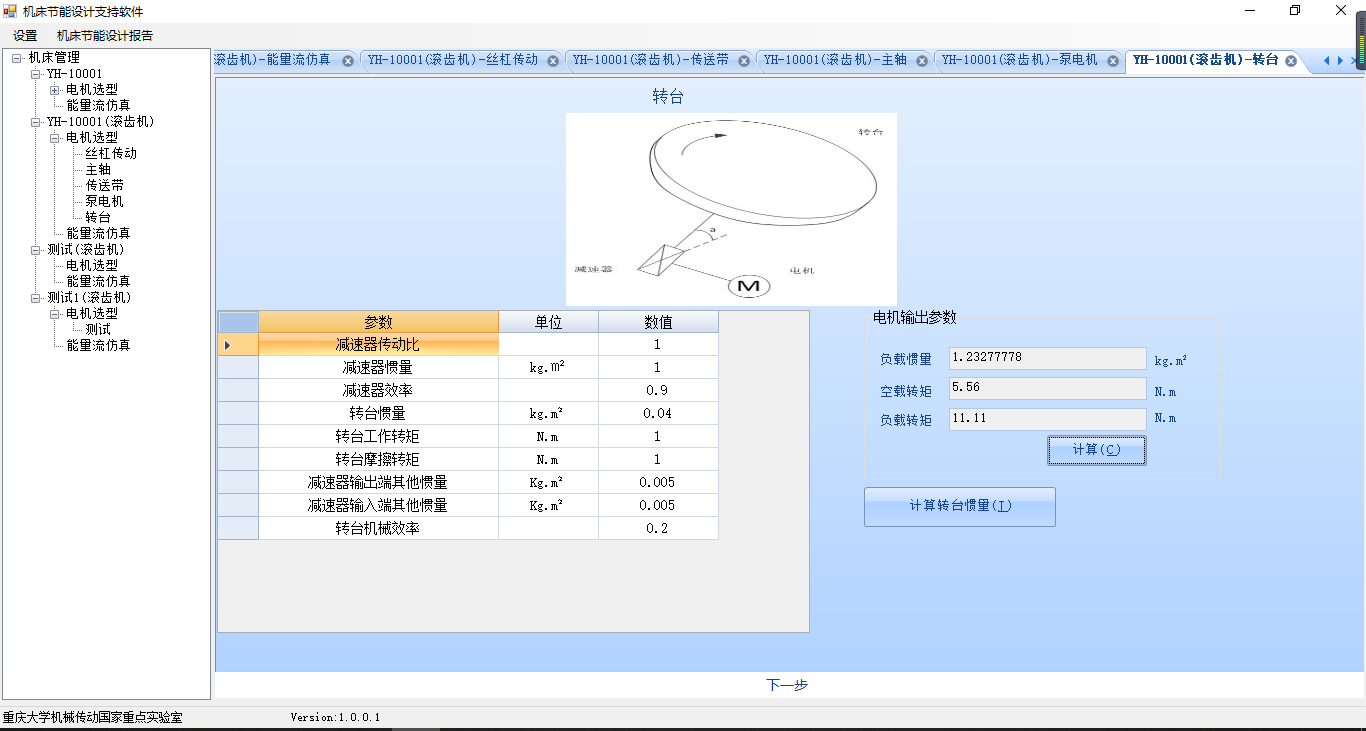Expand 电机选型 under the YH-10001 node
The height and width of the screenshot is (731, 1366).
pos(55,90)
